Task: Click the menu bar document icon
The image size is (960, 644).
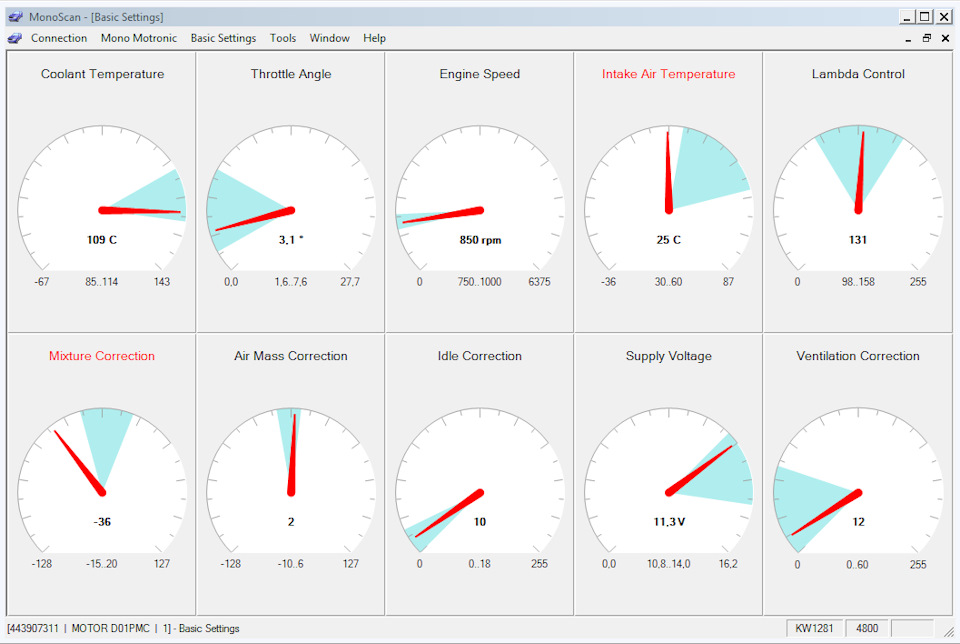Action: 15,39
